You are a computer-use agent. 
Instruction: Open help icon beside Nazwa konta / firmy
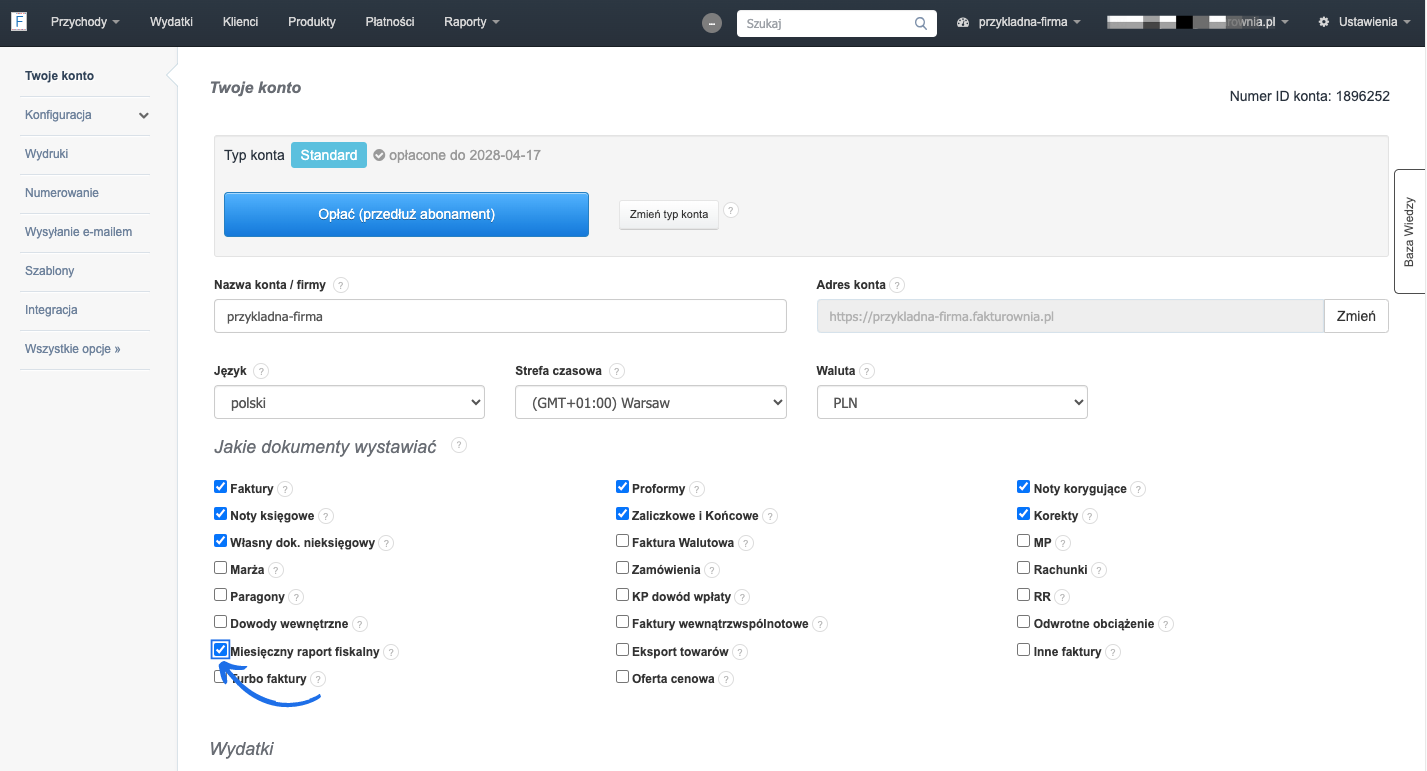click(x=341, y=285)
